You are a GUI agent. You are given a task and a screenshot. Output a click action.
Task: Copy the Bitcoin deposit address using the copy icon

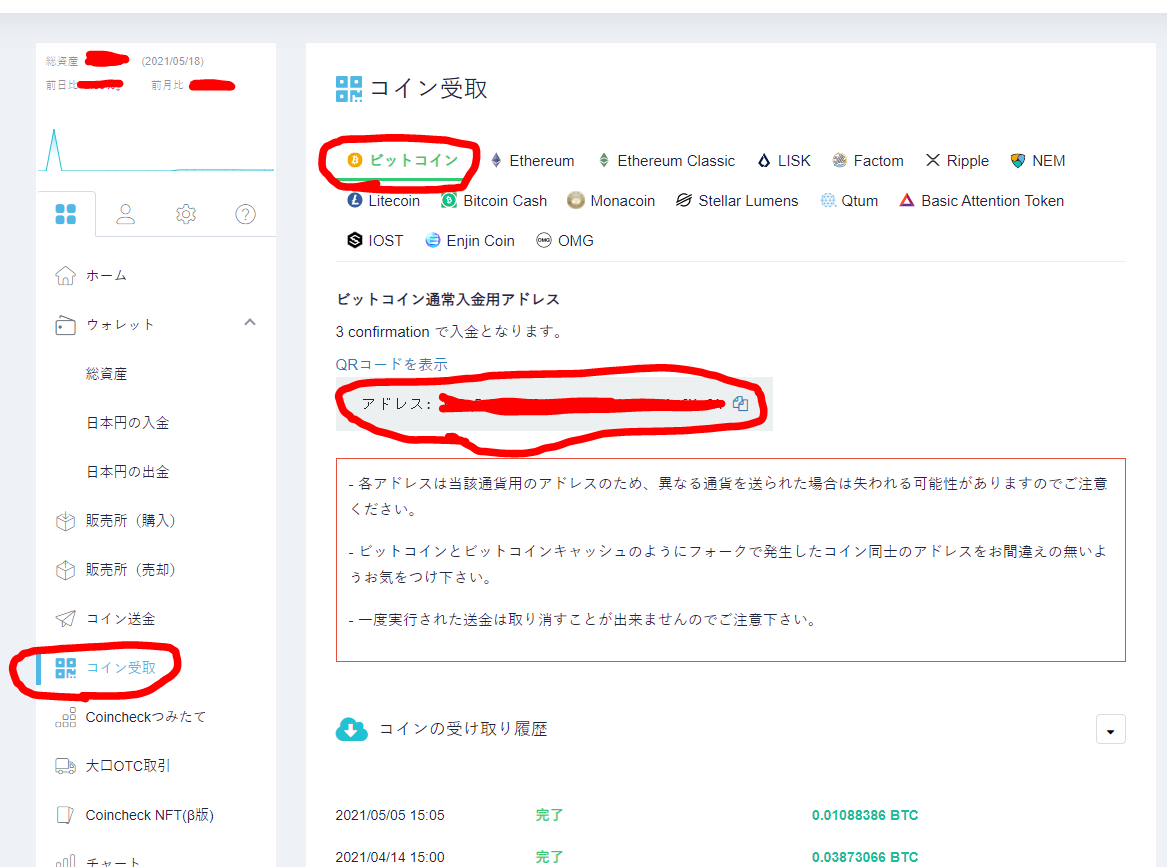tap(741, 403)
